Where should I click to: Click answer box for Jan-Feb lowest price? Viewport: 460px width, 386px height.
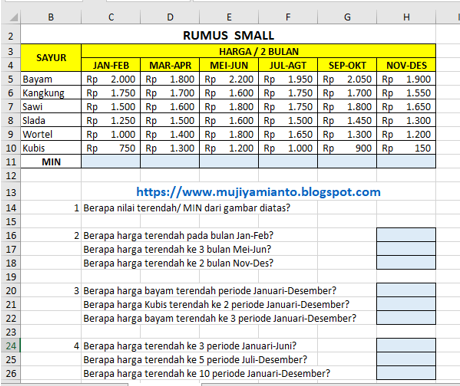[x=406, y=235]
